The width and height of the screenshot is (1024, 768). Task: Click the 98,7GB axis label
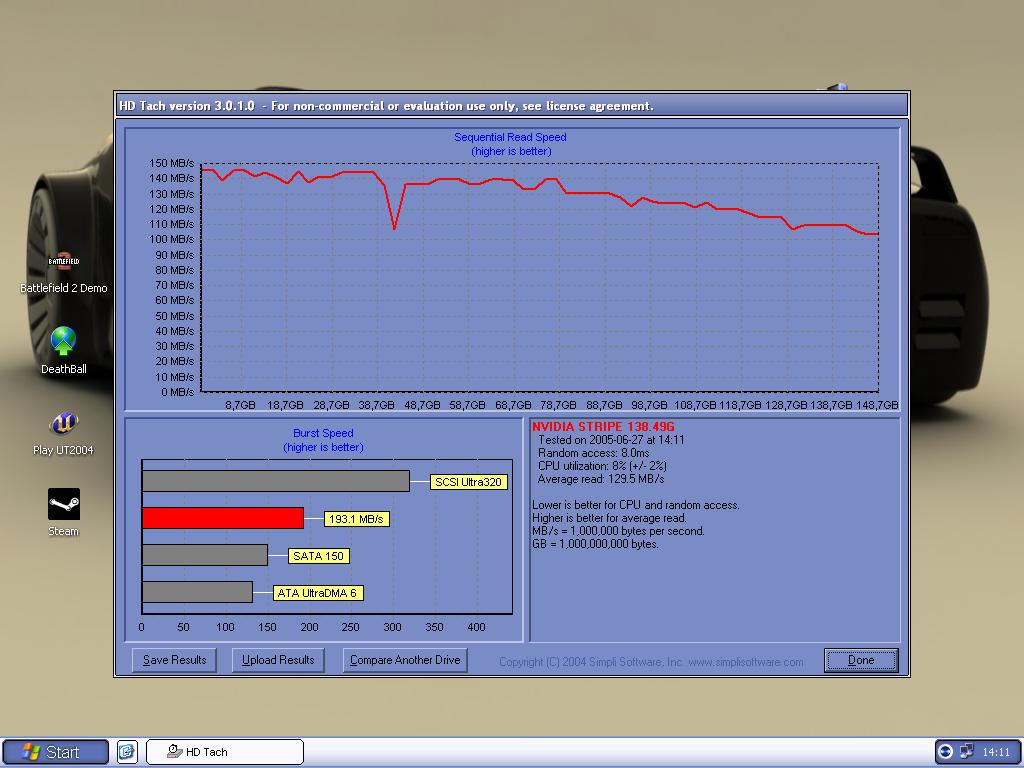coord(649,405)
